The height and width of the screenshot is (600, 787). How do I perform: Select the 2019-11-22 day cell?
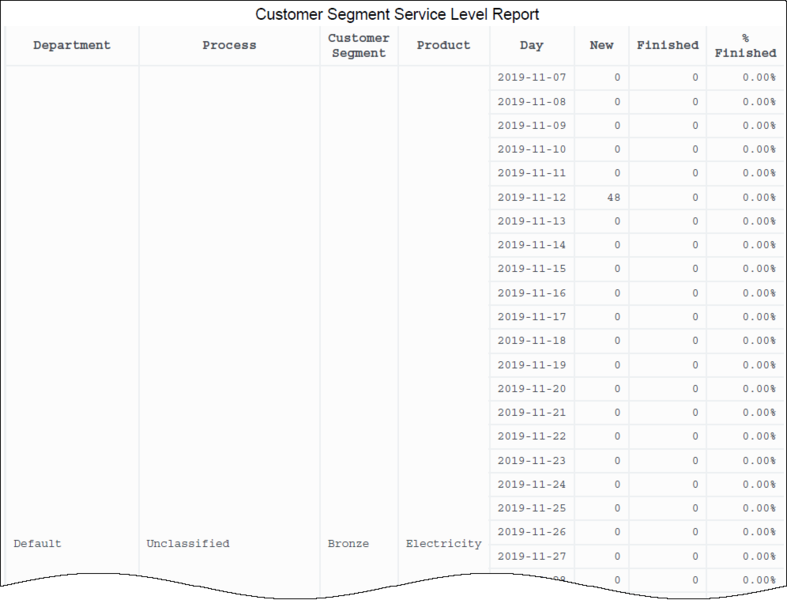coord(531,436)
